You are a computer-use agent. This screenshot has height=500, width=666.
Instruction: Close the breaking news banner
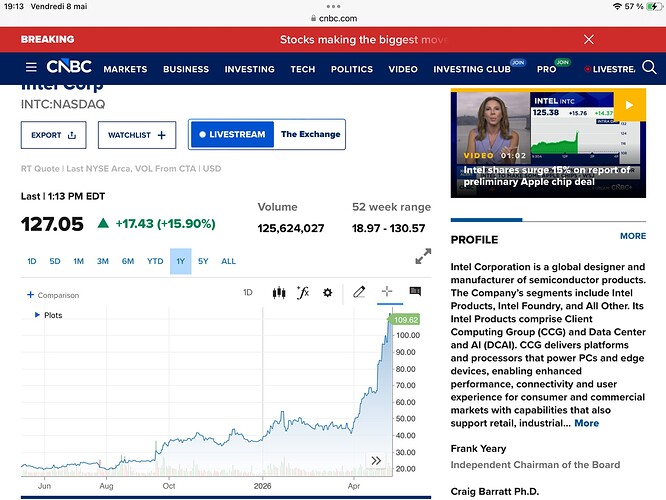589,40
